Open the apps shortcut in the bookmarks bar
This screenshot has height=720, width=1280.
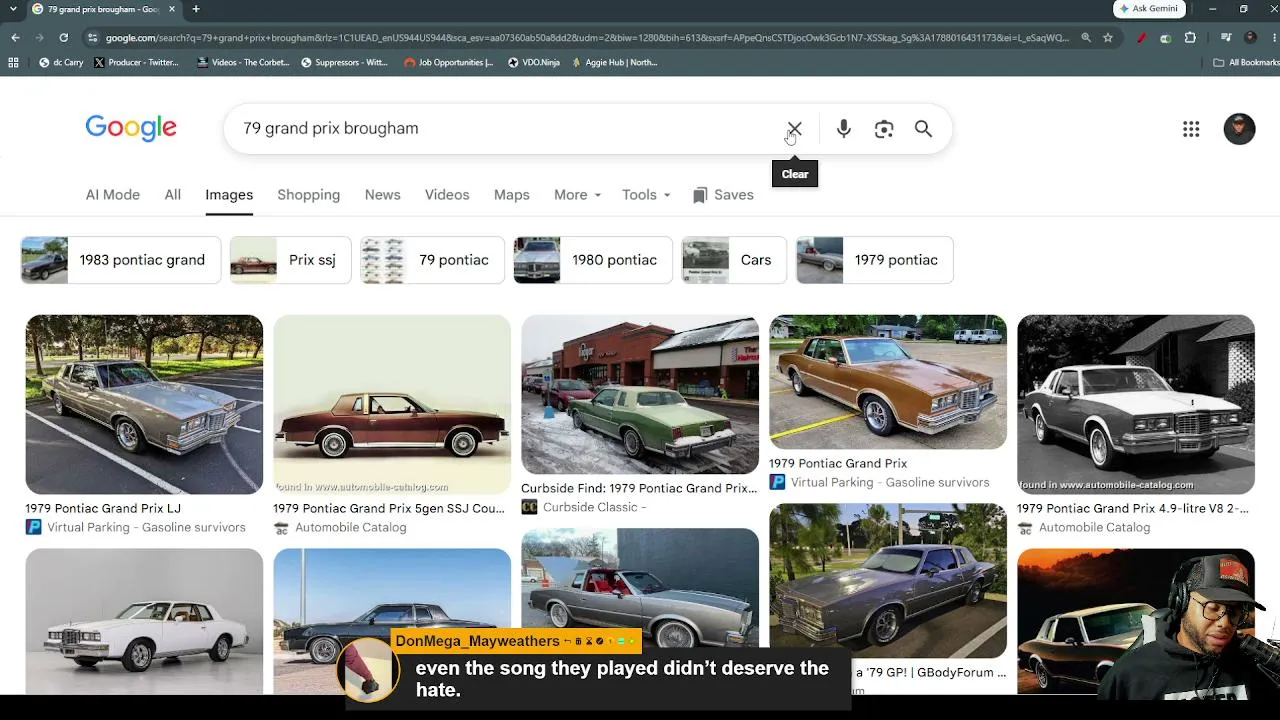(13, 62)
